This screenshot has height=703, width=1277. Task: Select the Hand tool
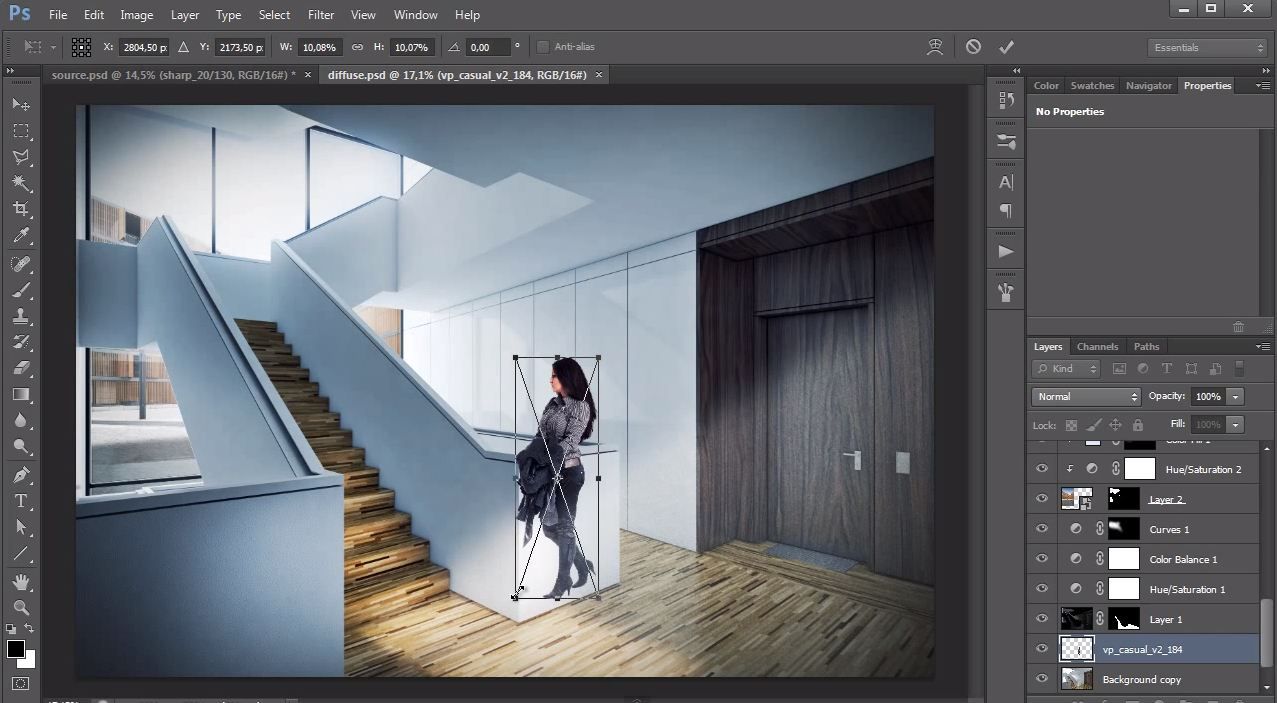tap(21, 581)
